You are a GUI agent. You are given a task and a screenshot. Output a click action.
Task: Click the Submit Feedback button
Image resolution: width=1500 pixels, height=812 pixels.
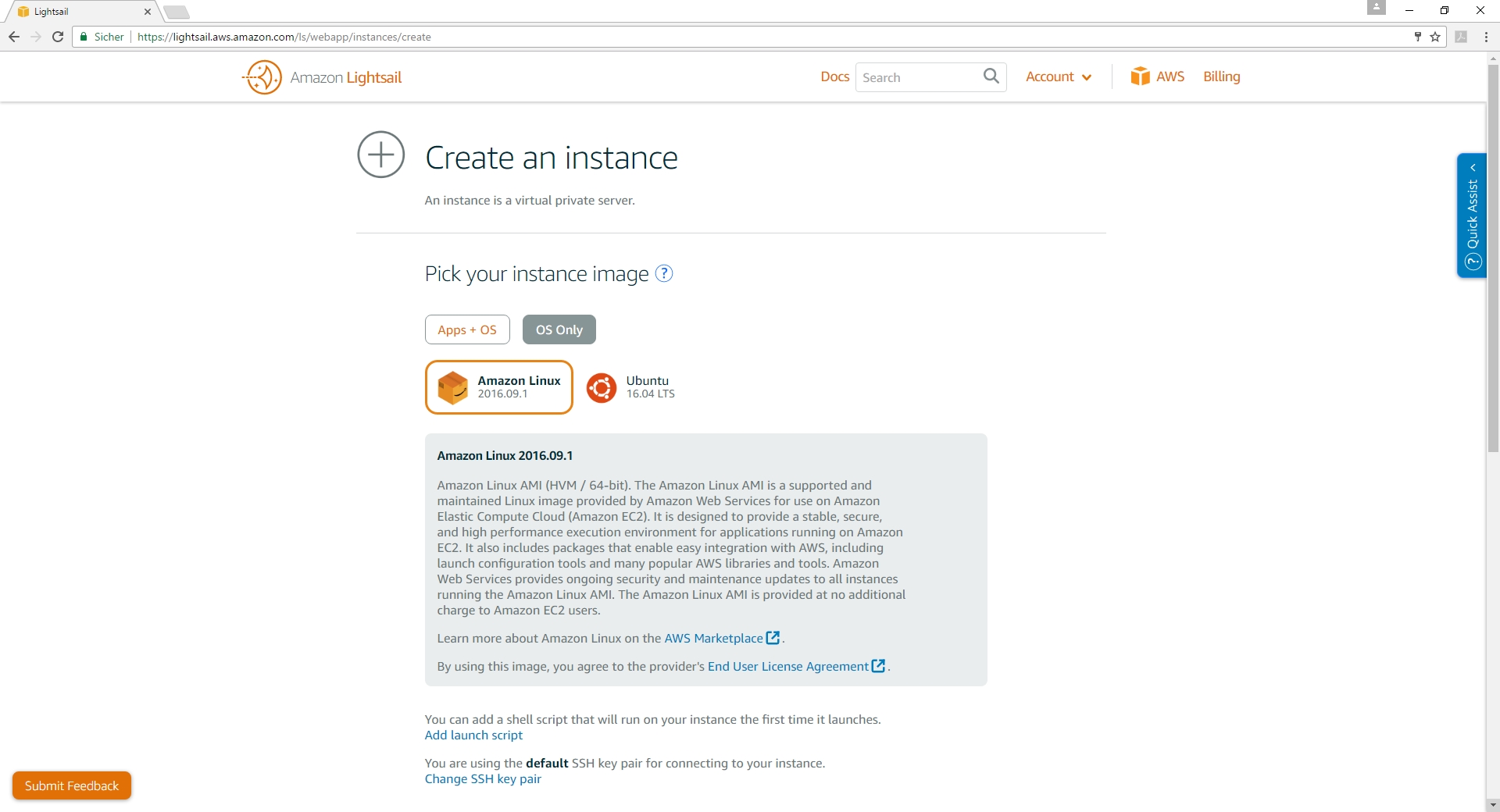pos(72,785)
